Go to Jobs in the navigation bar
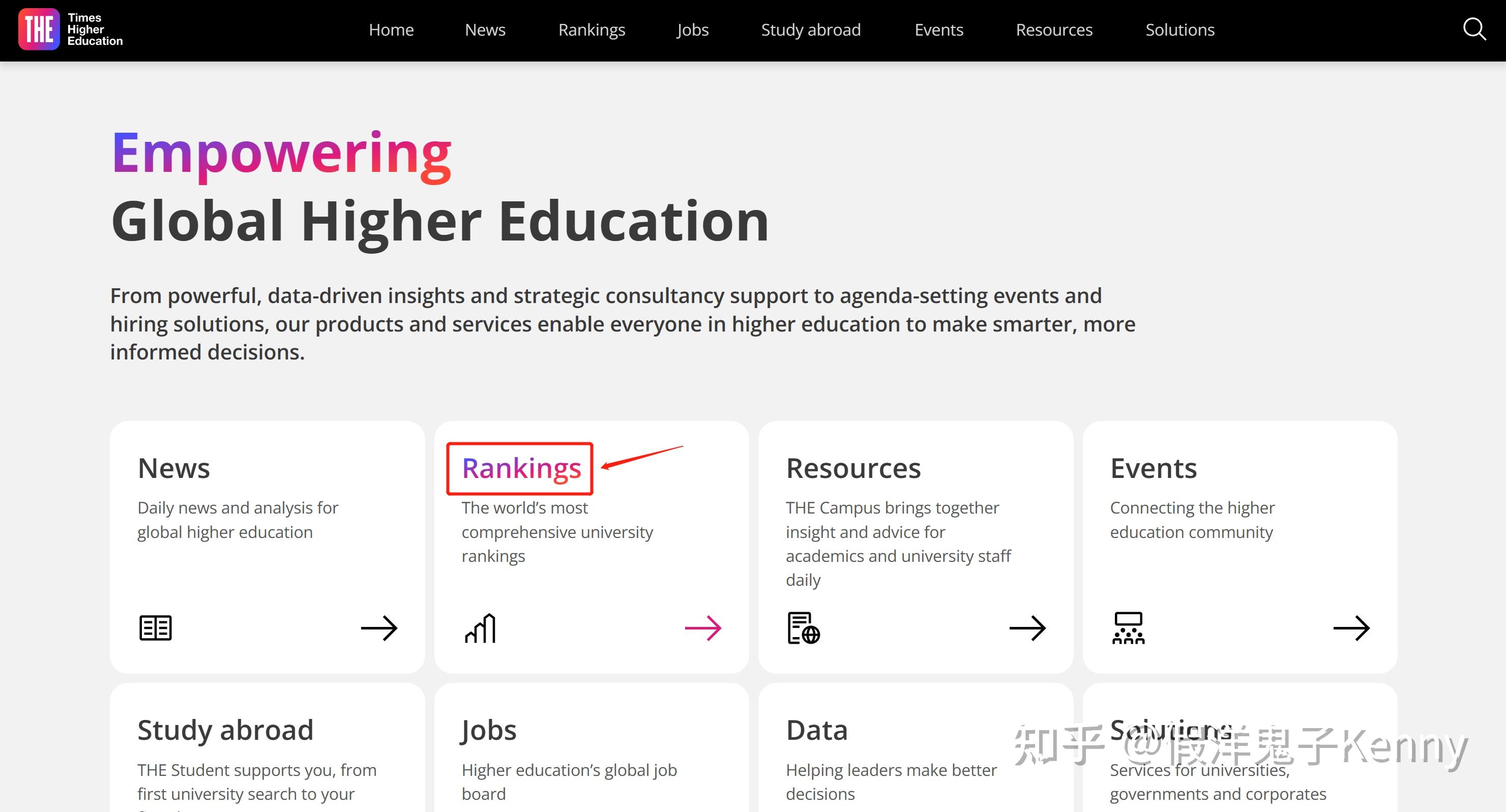The height and width of the screenshot is (812, 1506). click(x=692, y=30)
